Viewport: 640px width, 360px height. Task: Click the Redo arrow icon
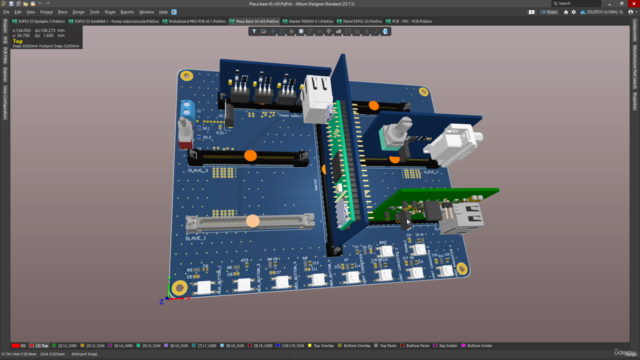click(48, 4)
